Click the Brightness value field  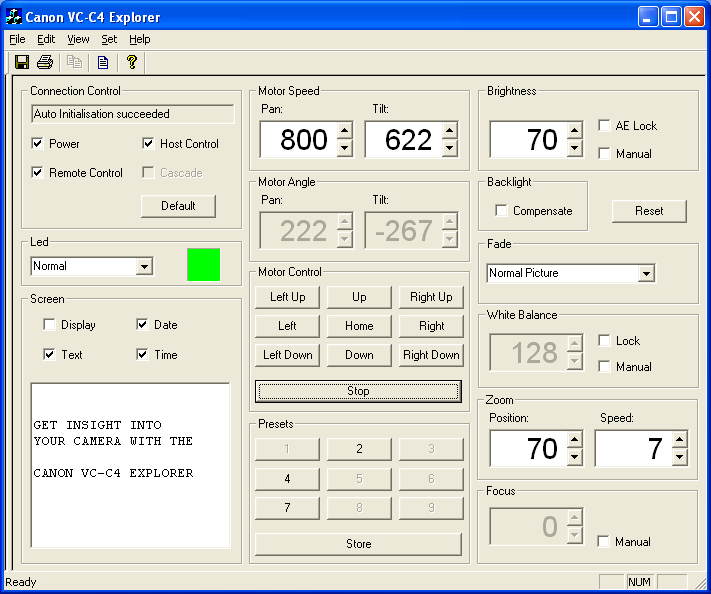529,139
